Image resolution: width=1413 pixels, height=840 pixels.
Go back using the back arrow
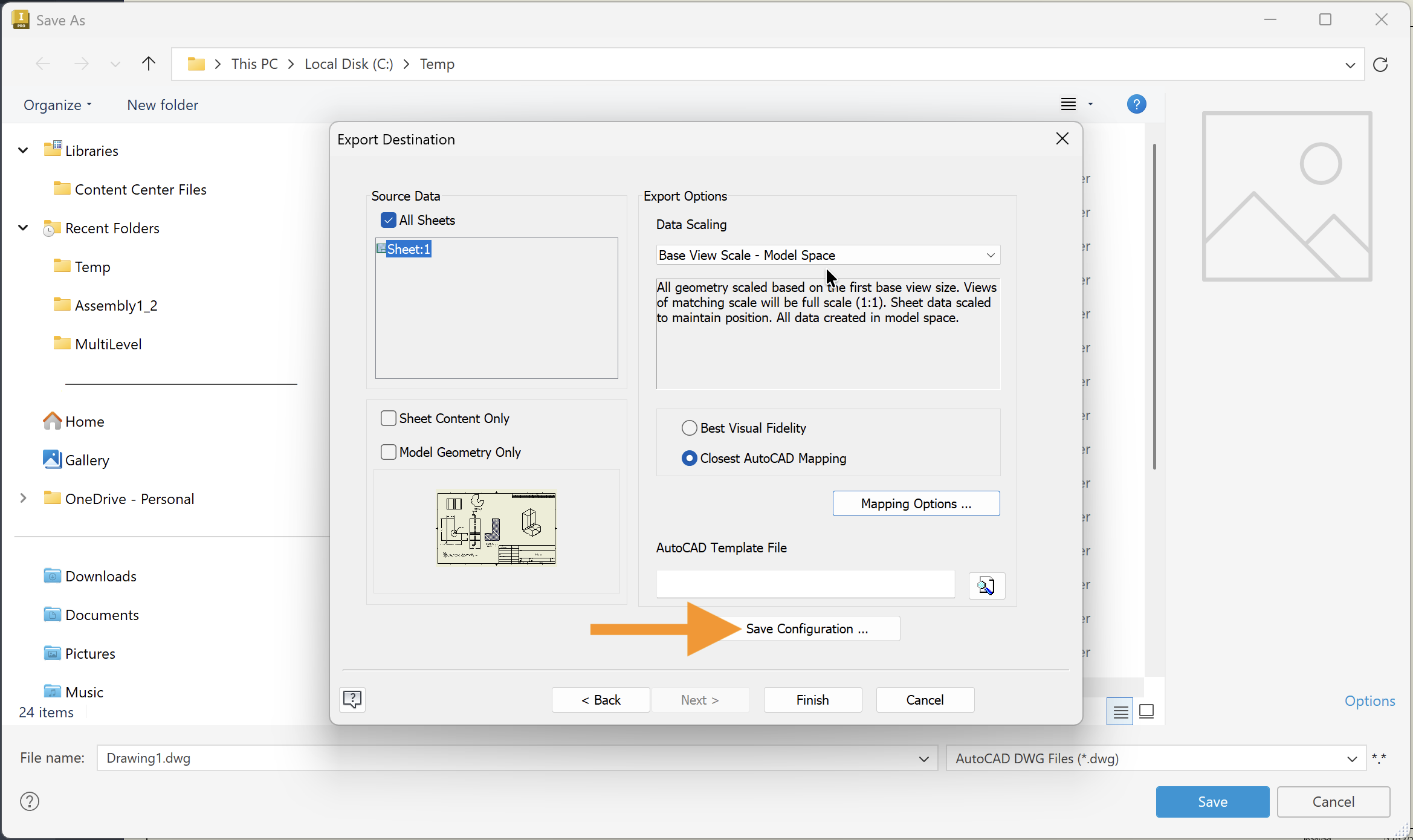[43, 63]
